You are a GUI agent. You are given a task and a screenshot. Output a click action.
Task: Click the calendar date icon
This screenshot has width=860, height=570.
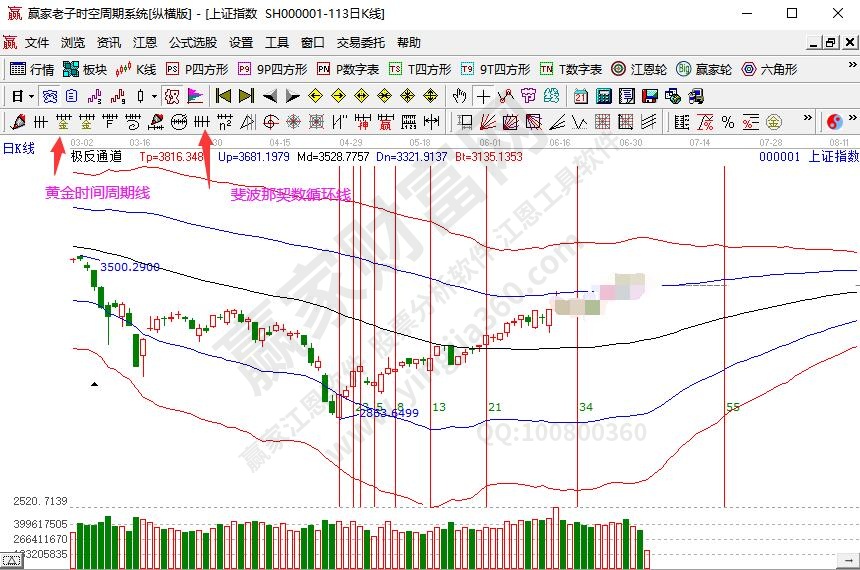(581, 96)
